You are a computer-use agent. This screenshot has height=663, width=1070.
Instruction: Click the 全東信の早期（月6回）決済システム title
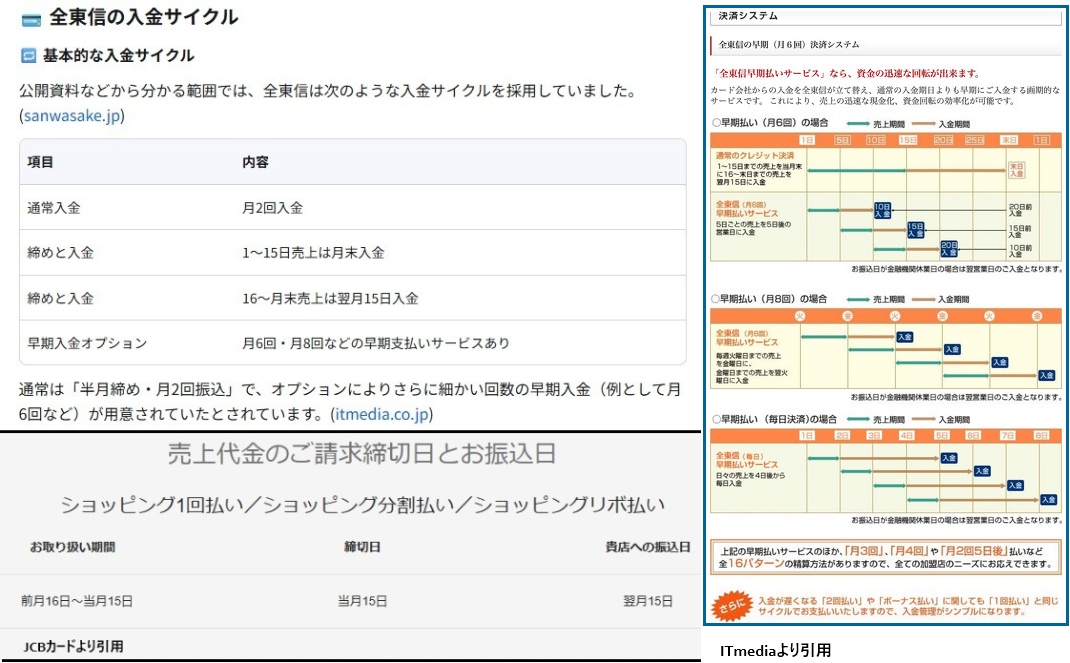pyautogui.click(x=788, y=44)
